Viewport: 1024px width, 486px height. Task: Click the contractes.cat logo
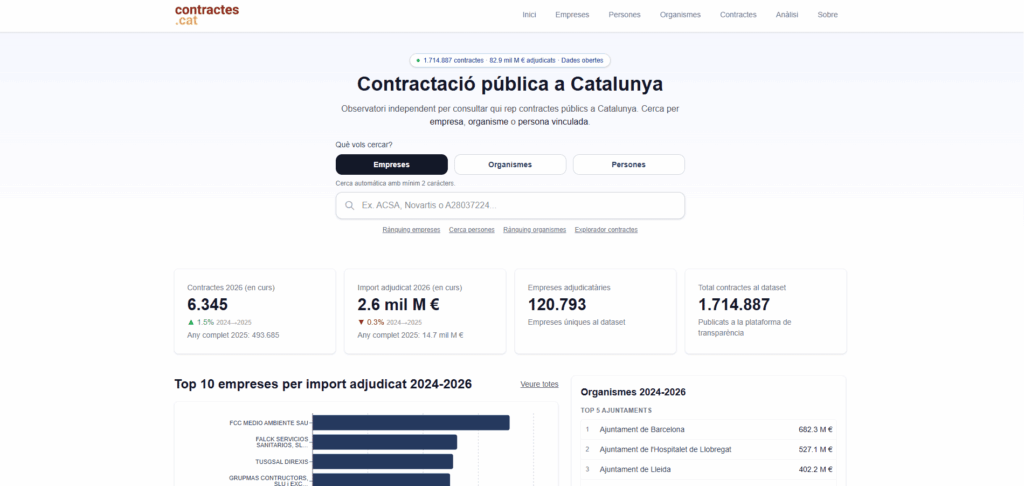(x=207, y=15)
